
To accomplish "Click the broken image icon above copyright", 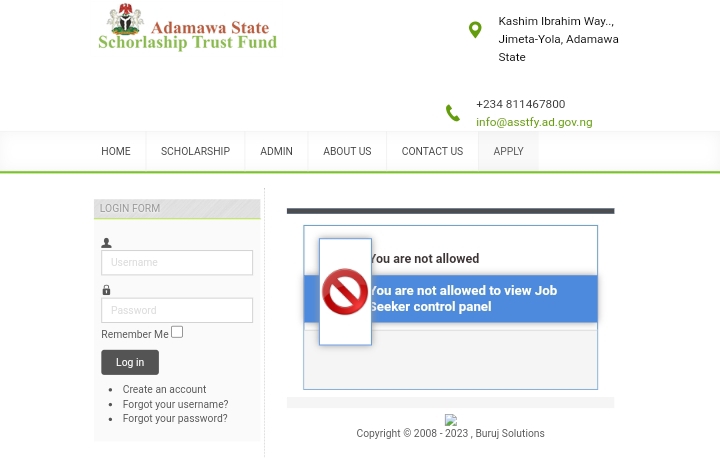I will [450, 419].
